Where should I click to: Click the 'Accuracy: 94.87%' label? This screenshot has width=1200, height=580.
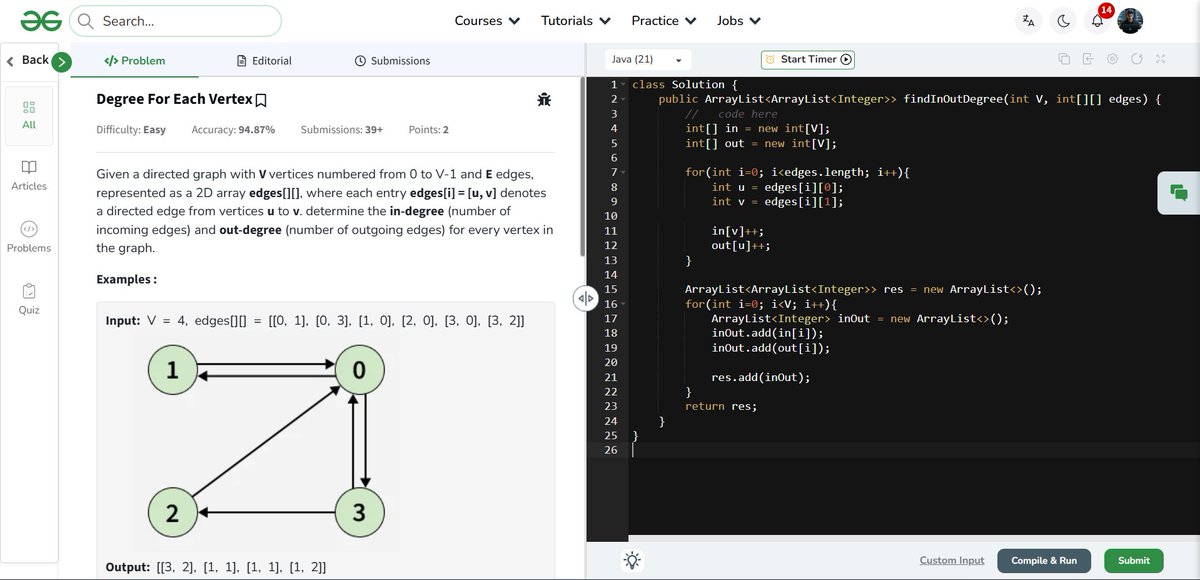[x=234, y=130]
